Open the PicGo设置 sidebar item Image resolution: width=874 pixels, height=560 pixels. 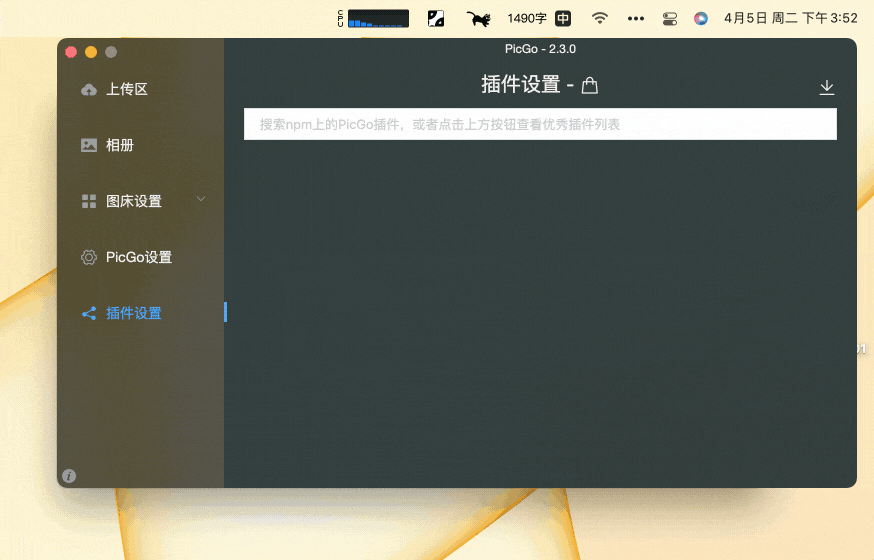tap(138, 258)
